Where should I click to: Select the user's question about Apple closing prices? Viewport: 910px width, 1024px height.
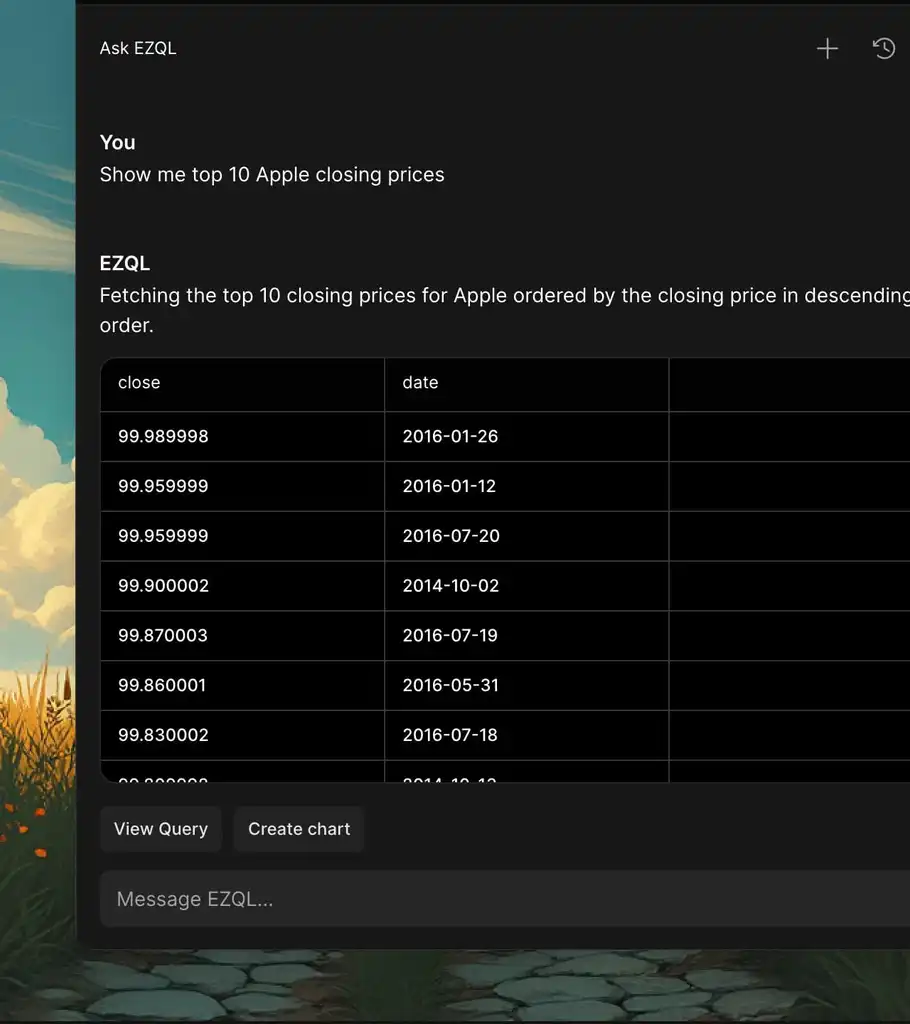click(272, 174)
